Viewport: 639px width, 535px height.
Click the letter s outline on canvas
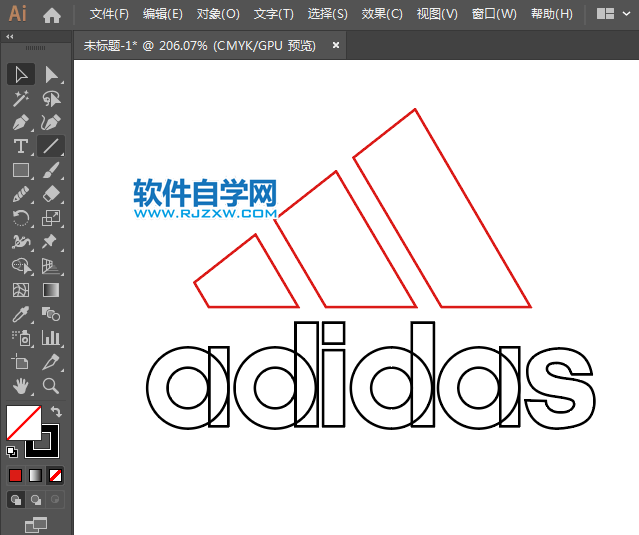pyautogui.click(x=561, y=387)
